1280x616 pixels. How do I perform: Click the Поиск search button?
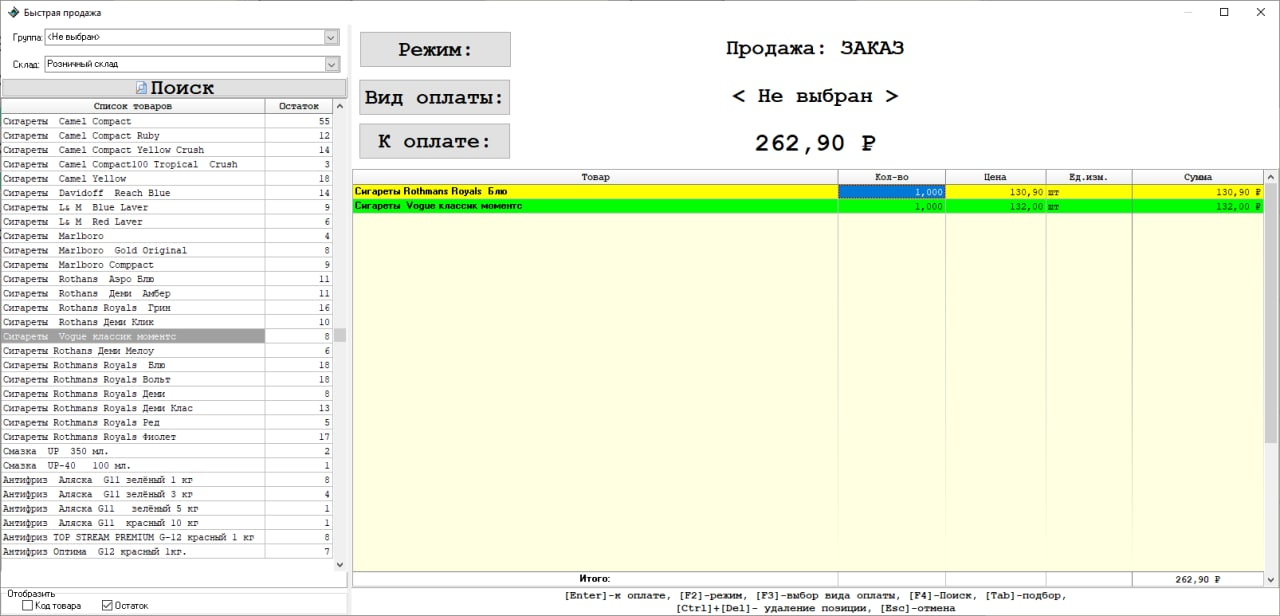tap(174, 88)
